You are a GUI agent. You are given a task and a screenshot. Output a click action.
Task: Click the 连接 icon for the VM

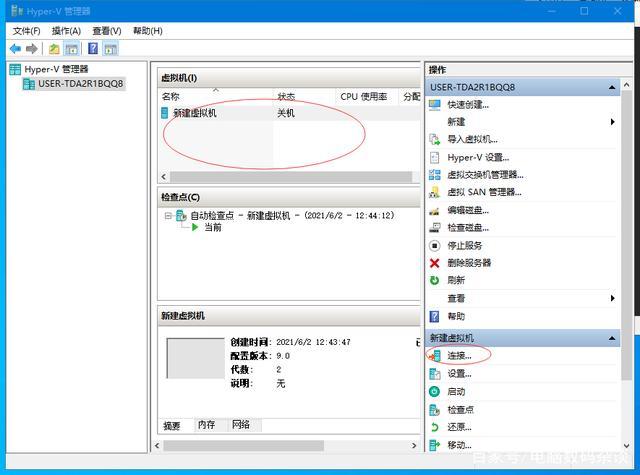pyautogui.click(x=435, y=356)
